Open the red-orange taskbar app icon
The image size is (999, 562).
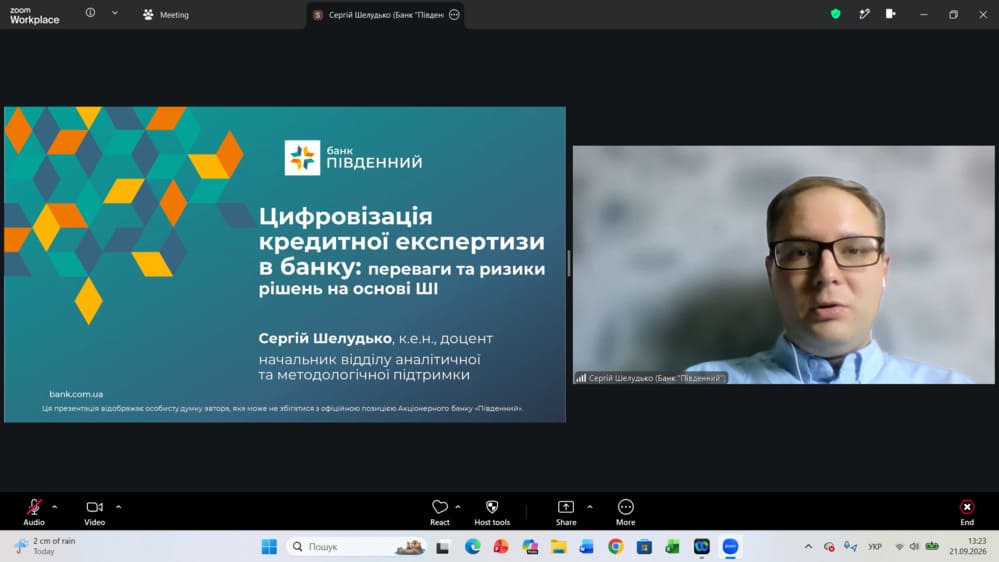pyautogui.click(x=501, y=547)
